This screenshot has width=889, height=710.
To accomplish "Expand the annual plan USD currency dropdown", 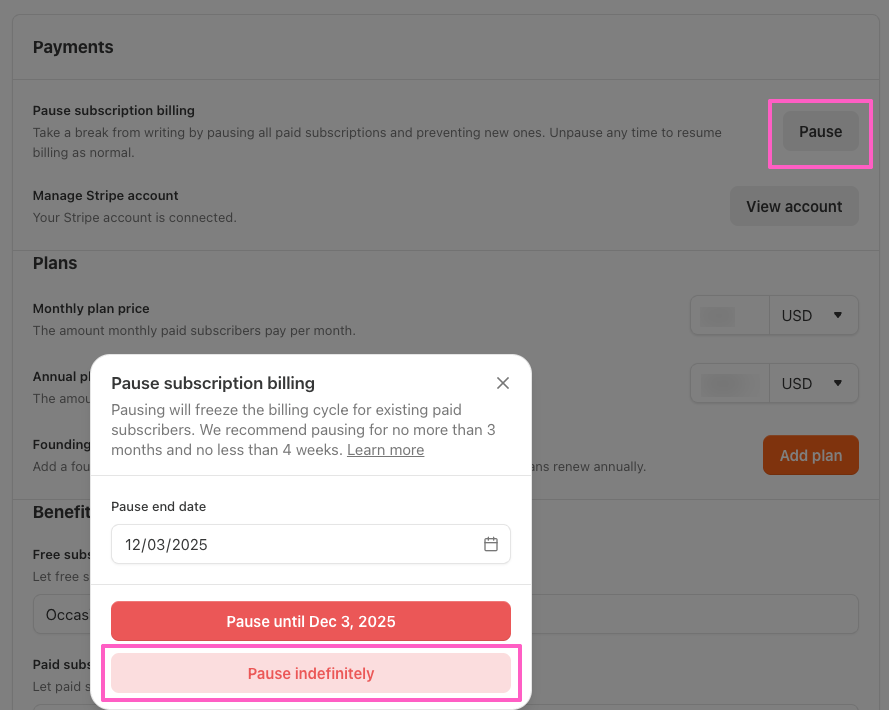I will tap(813, 383).
